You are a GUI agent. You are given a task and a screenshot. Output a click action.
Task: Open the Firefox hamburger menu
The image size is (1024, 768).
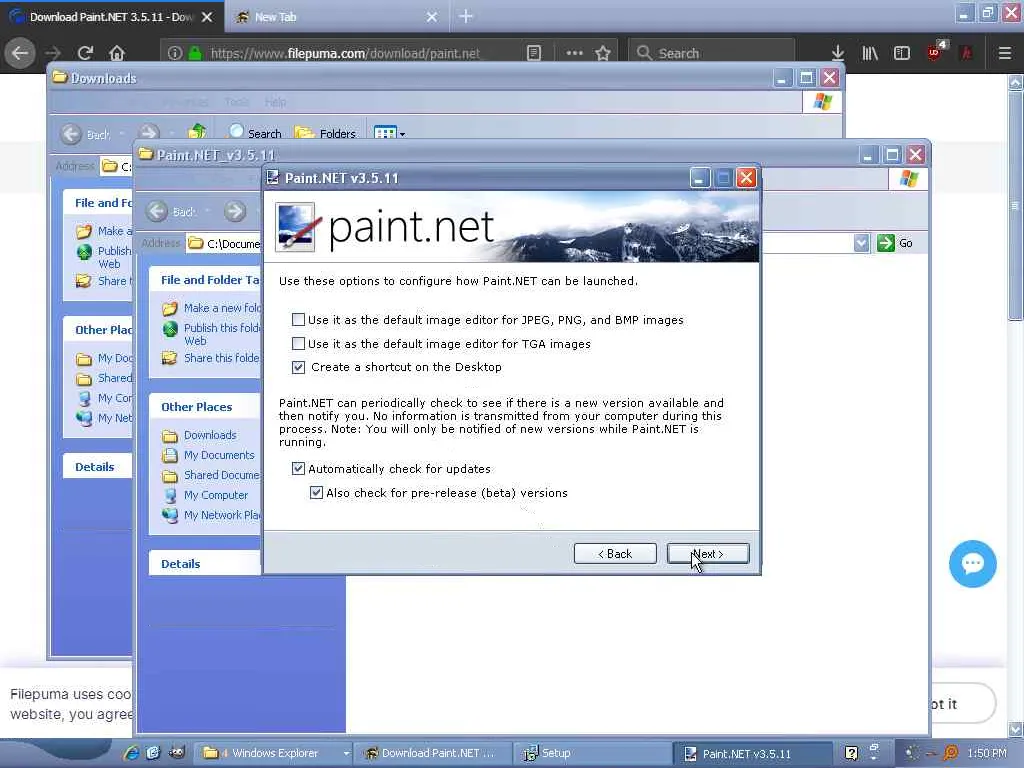[x=1005, y=53]
